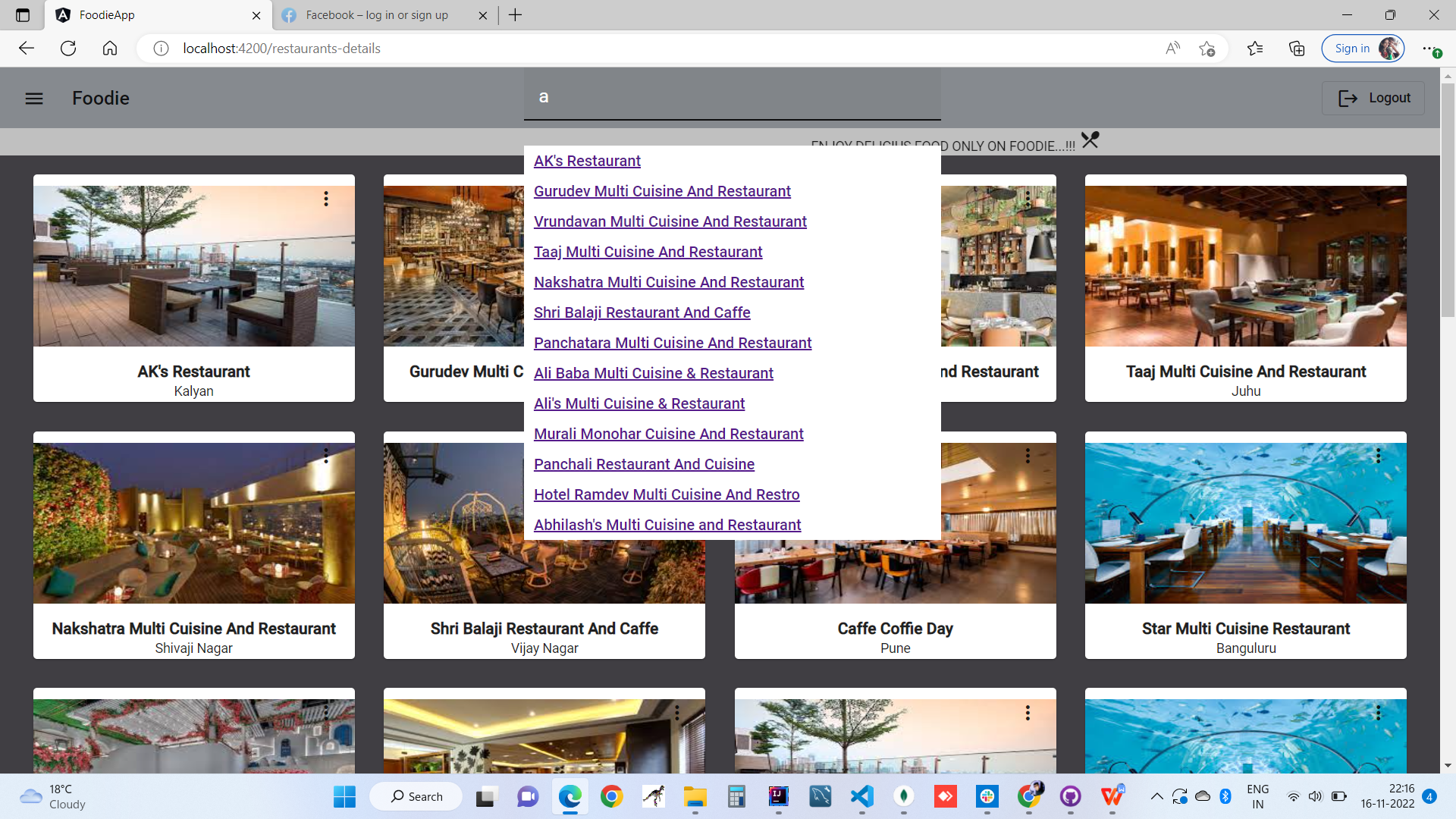Click the logout arrow icon beside Logout
1456x819 pixels.
1348,98
